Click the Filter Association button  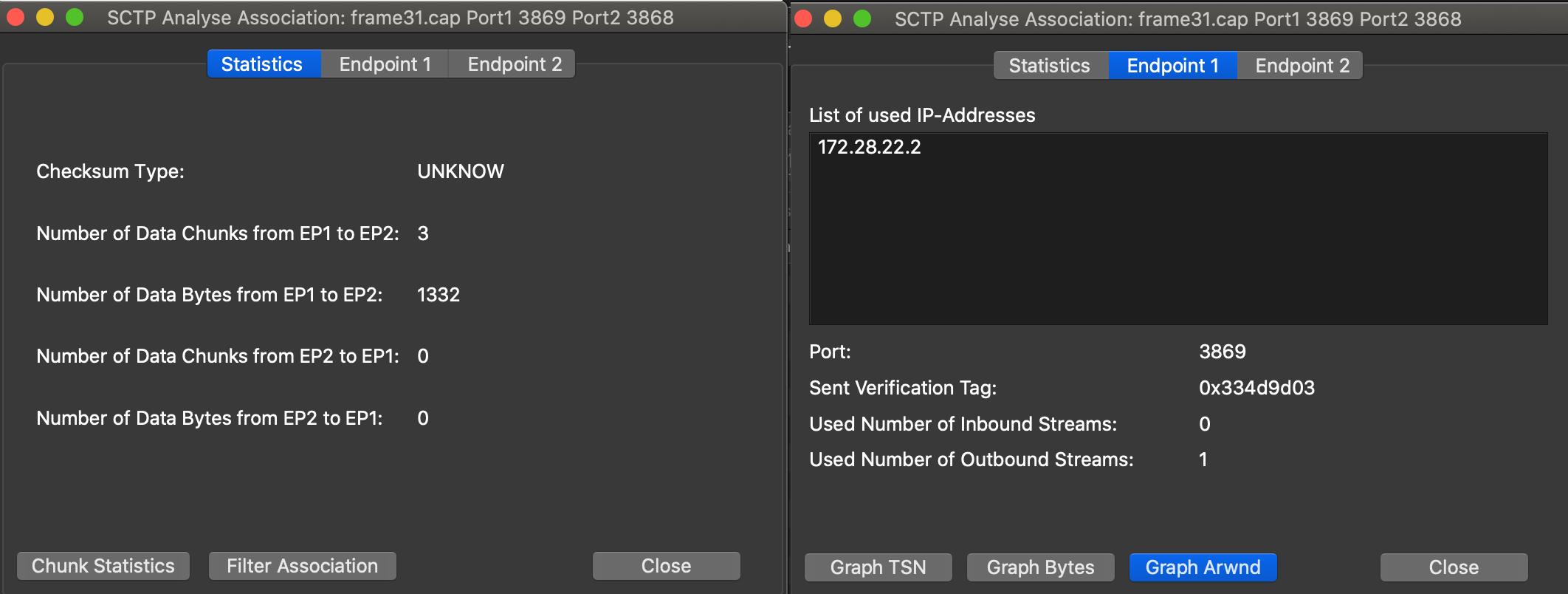click(x=302, y=566)
